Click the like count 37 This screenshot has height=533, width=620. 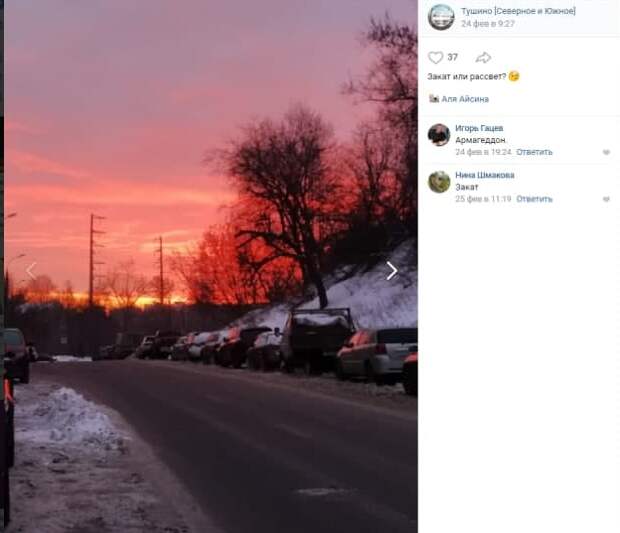452,57
